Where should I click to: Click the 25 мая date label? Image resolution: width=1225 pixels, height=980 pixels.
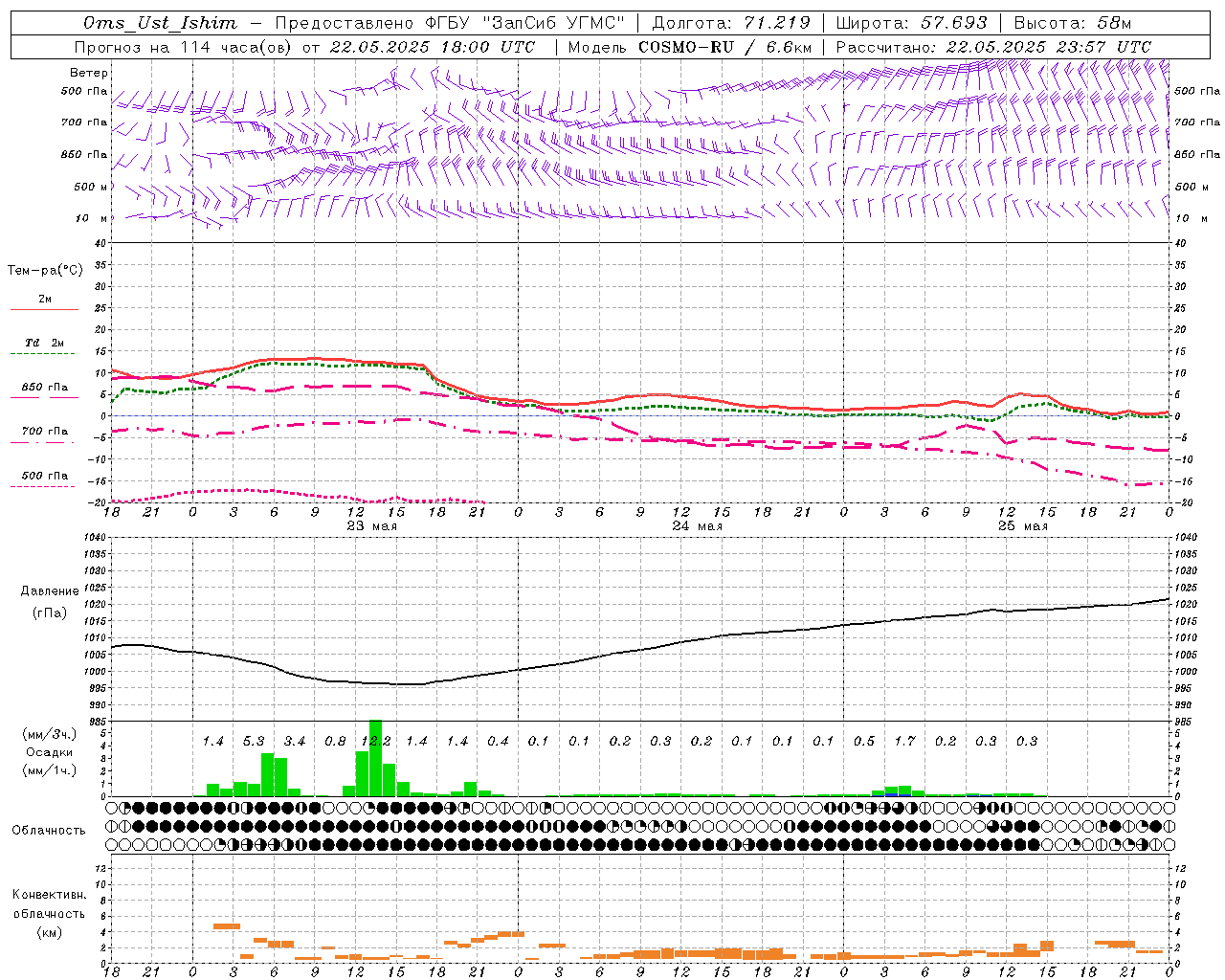click(1022, 526)
